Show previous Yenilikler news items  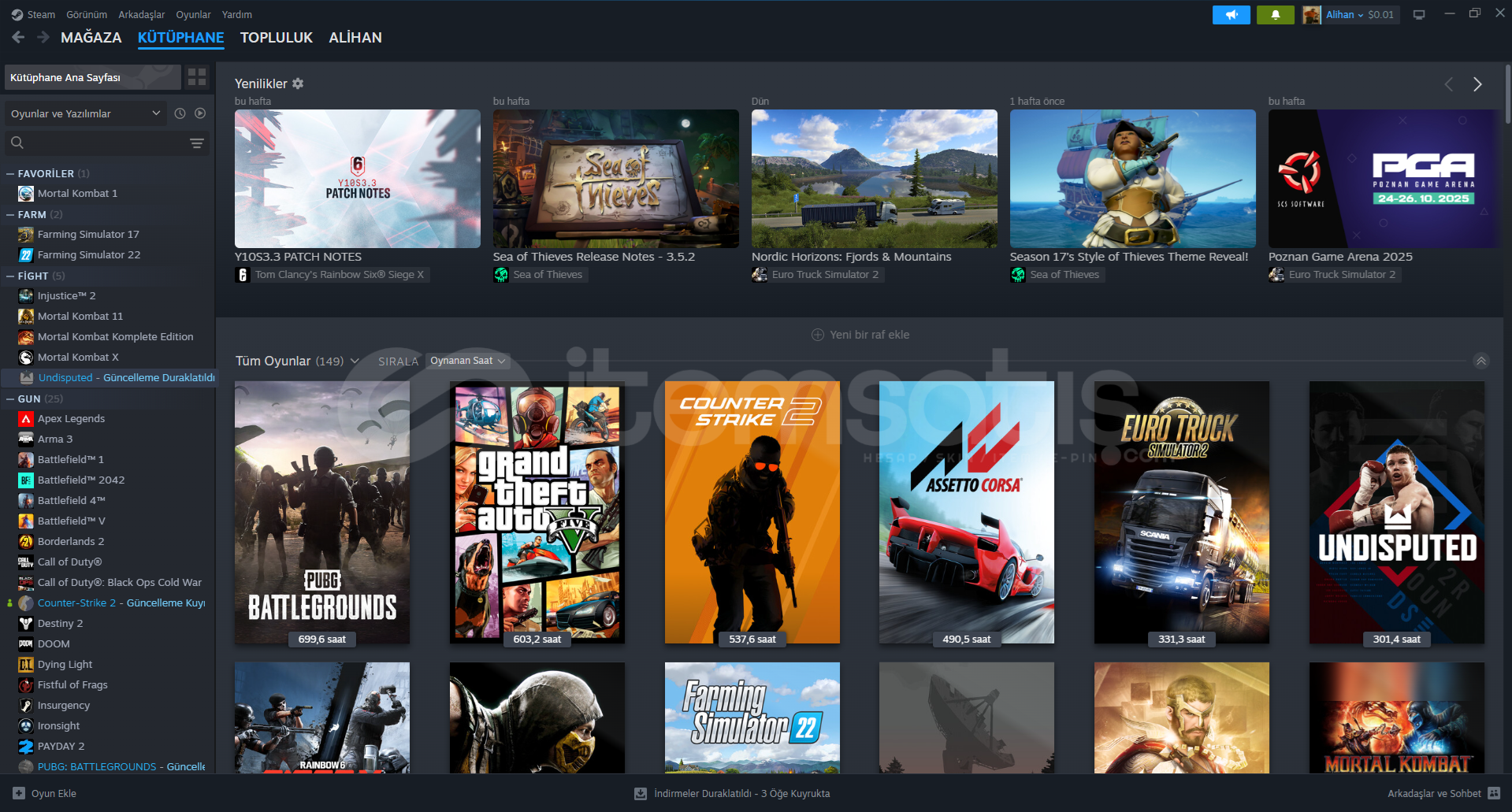(x=1448, y=84)
